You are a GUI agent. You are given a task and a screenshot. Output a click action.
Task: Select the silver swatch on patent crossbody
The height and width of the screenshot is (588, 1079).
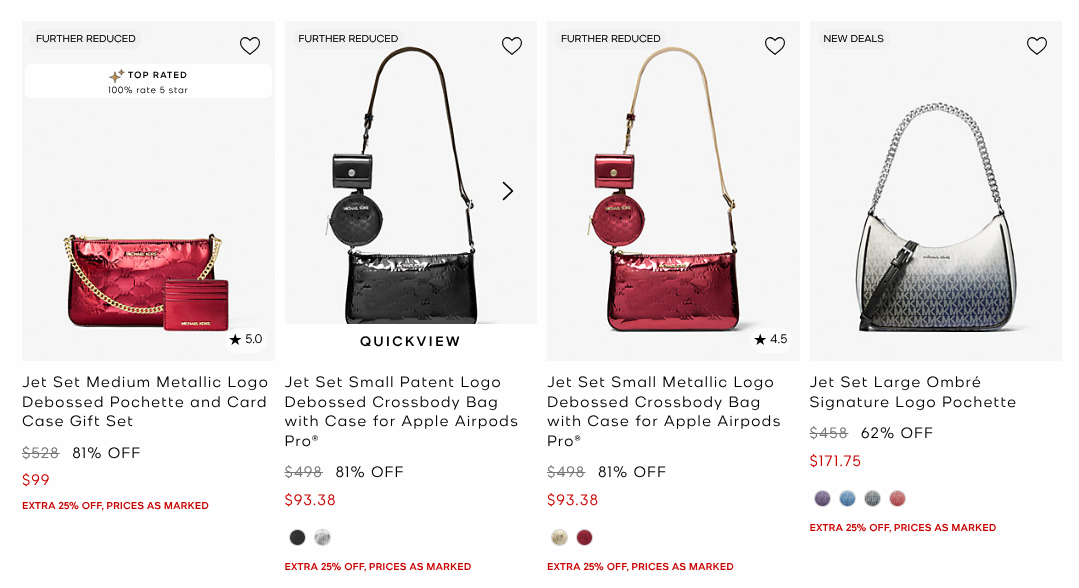(x=322, y=537)
